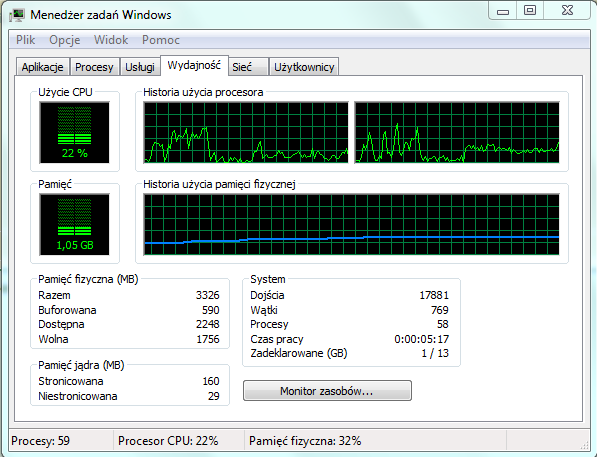The width and height of the screenshot is (597, 457).
Task: Switch to the Aplikacje tab
Action: [43, 67]
